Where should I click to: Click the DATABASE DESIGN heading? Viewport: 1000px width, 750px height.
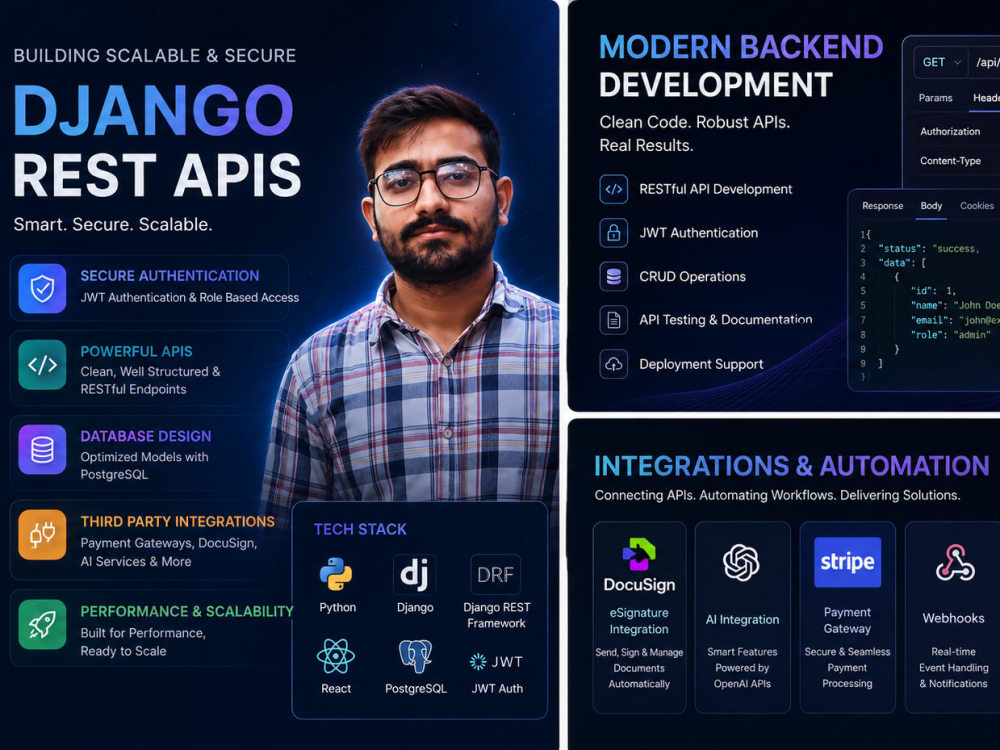145,436
